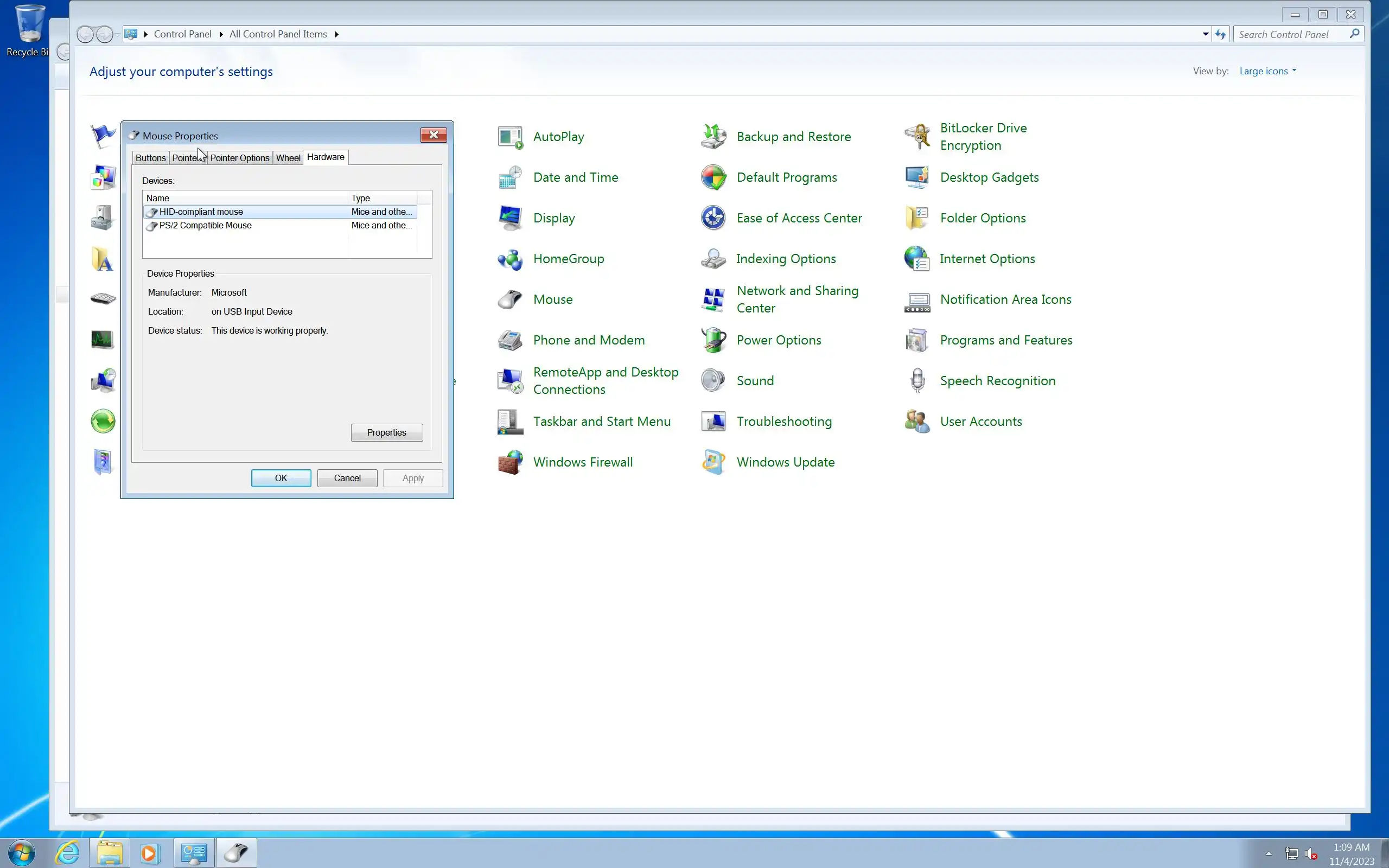Open Internet Explorer from the taskbar

(x=68, y=852)
